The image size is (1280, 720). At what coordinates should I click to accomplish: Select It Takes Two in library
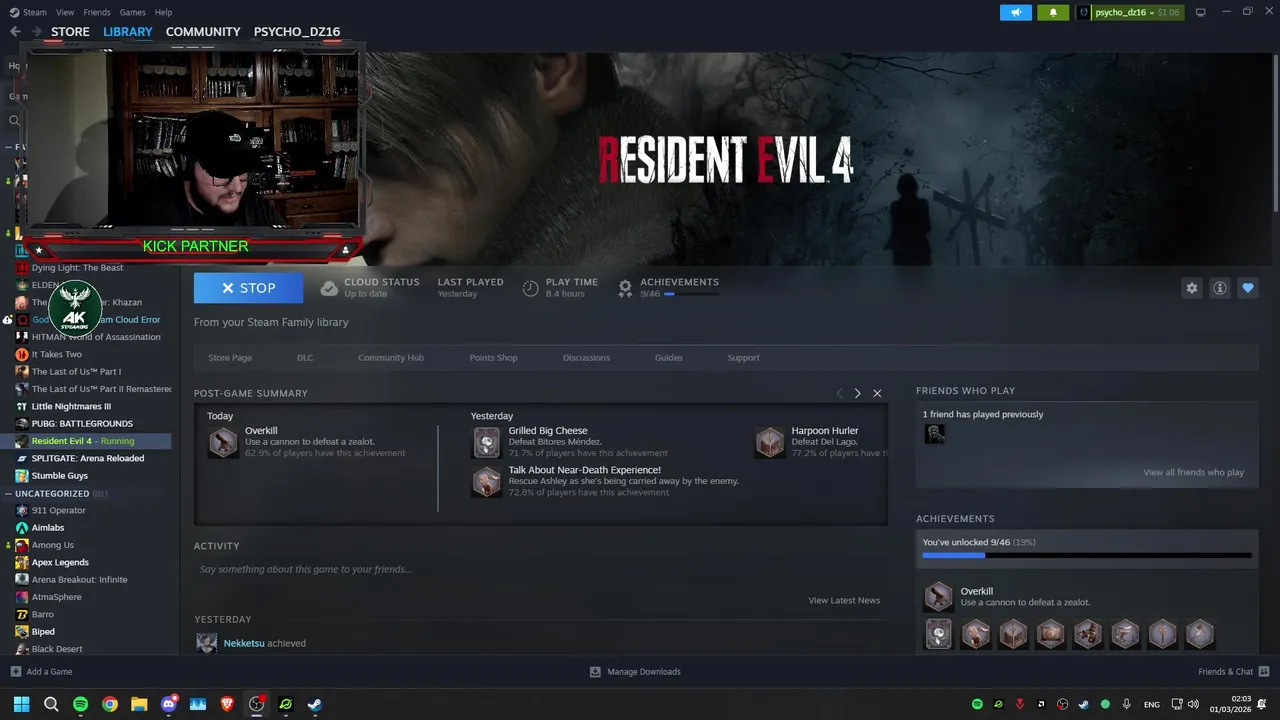click(x=57, y=354)
